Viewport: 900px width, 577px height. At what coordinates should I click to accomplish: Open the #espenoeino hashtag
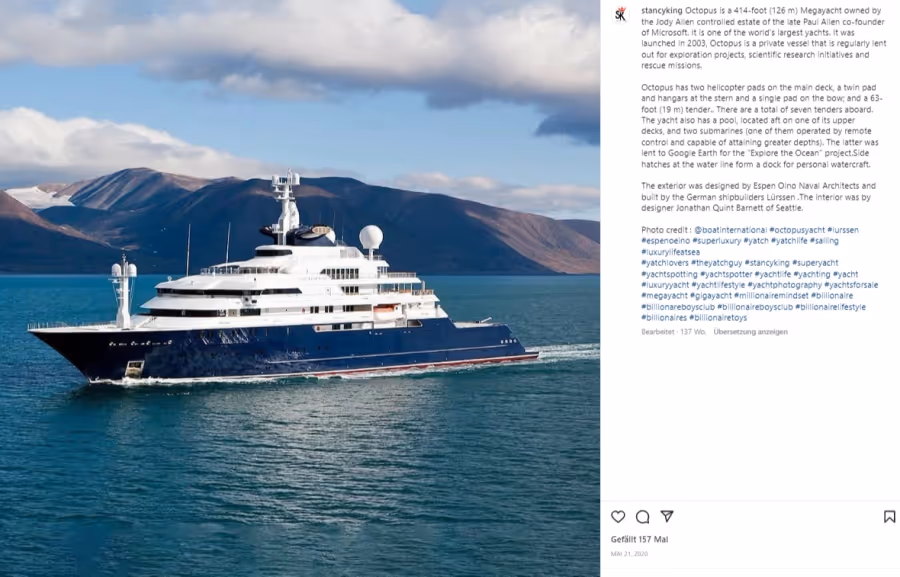tap(665, 241)
